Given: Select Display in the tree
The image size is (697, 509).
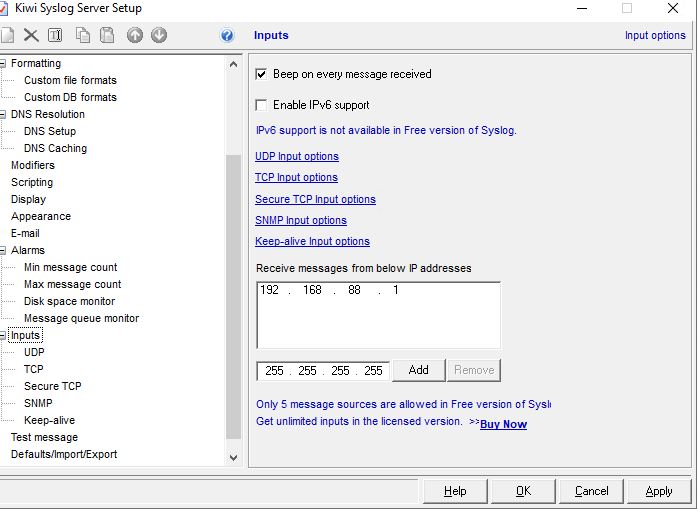Looking at the screenshot, I should (x=28, y=199).
